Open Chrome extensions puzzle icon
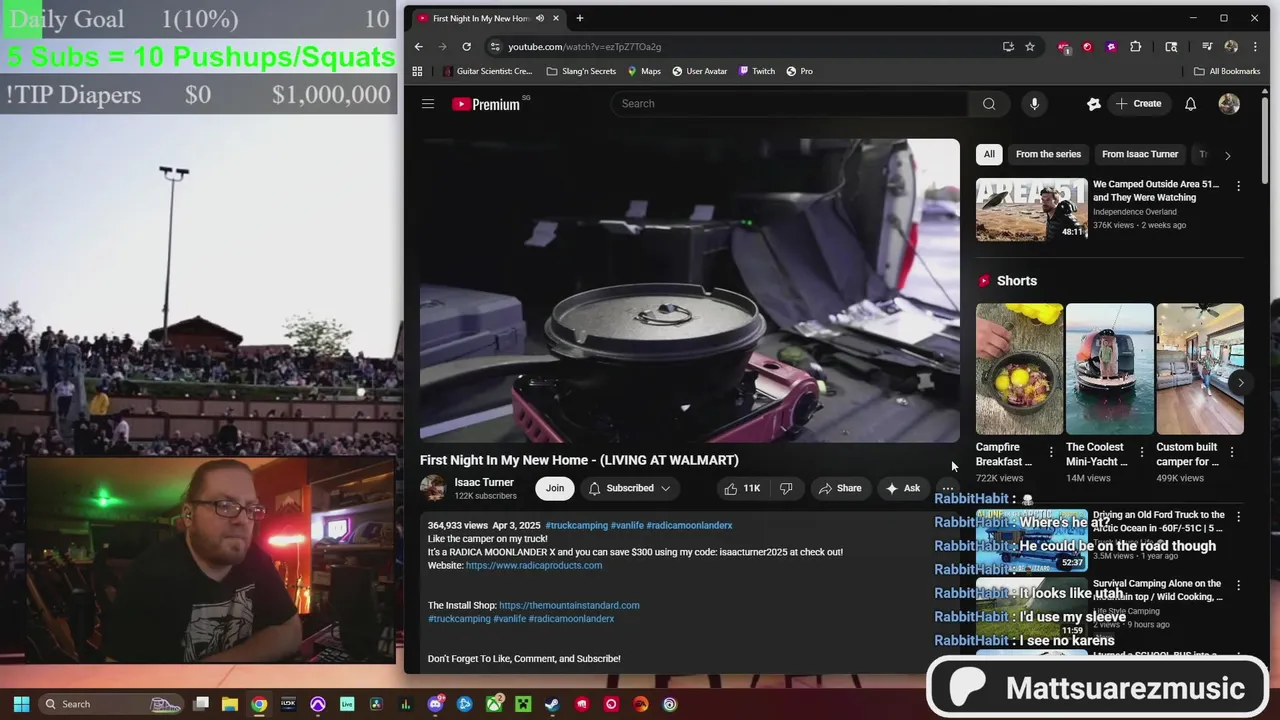The image size is (1280, 720). pyautogui.click(x=1136, y=46)
